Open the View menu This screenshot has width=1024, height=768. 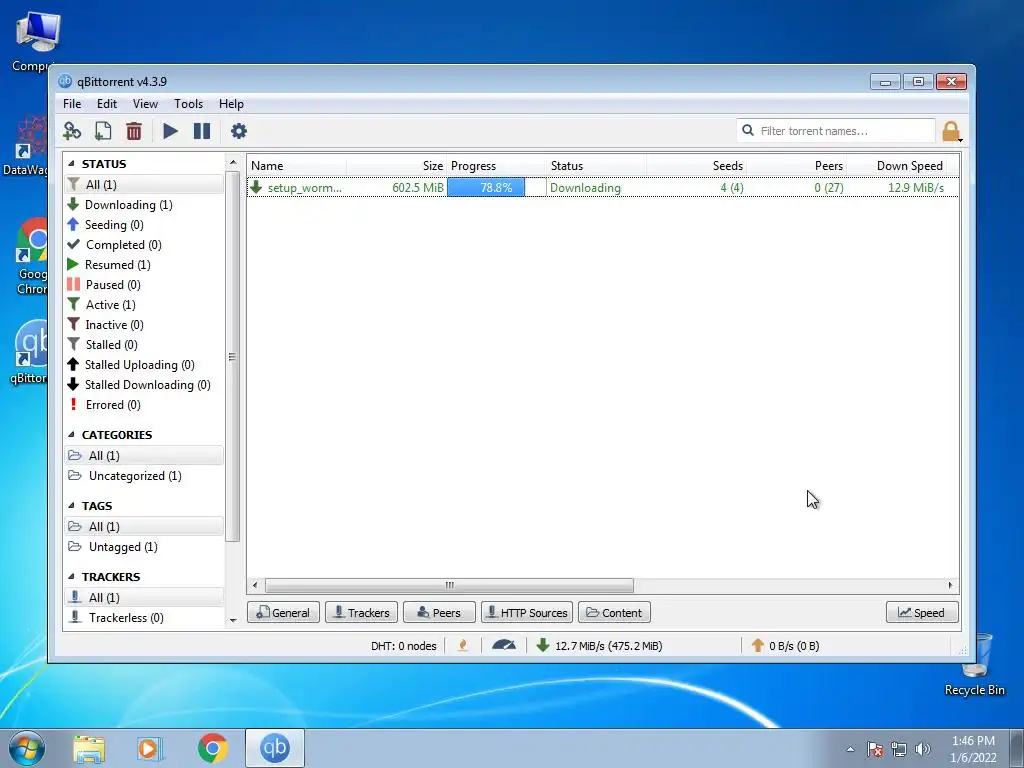145,104
